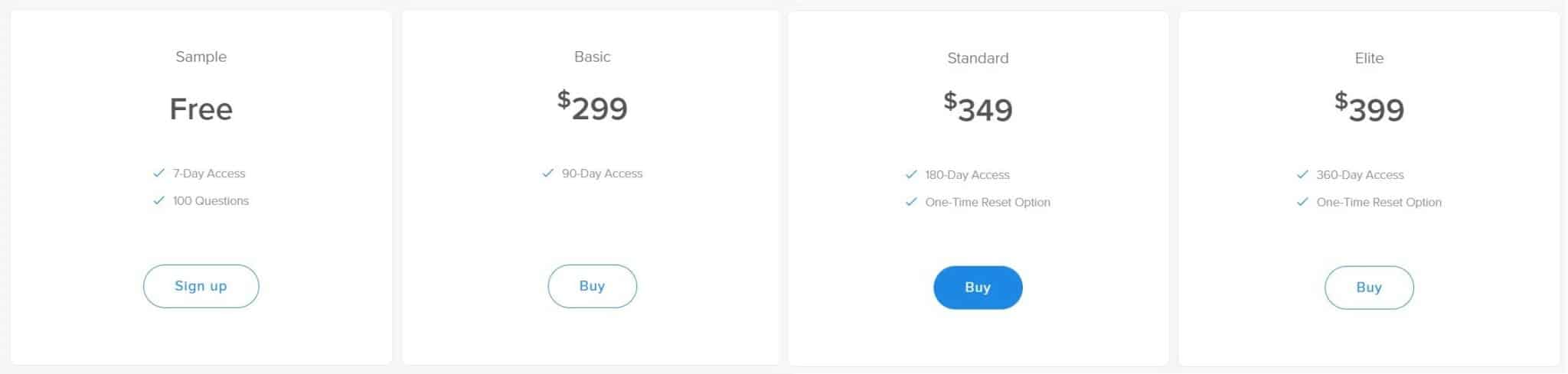Click the checkmark next to 100 Questions
The image size is (1568, 374).
point(158,200)
